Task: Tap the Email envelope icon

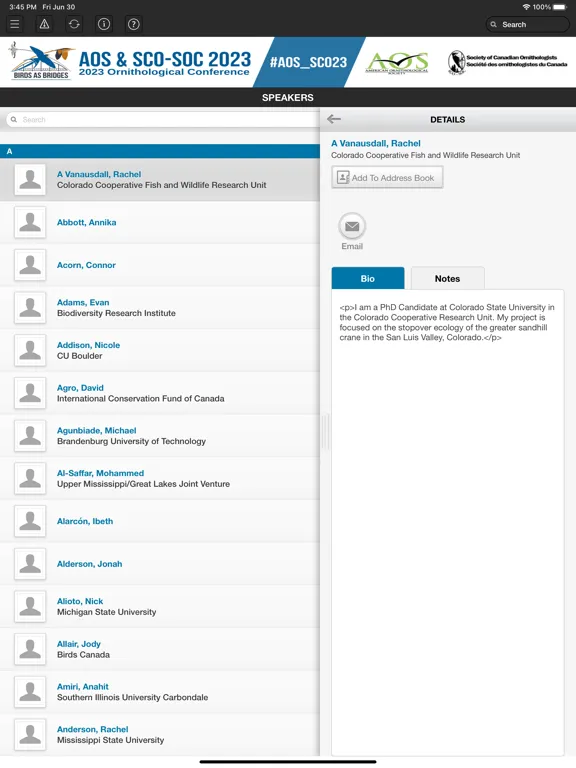Action: click(352, 226)
